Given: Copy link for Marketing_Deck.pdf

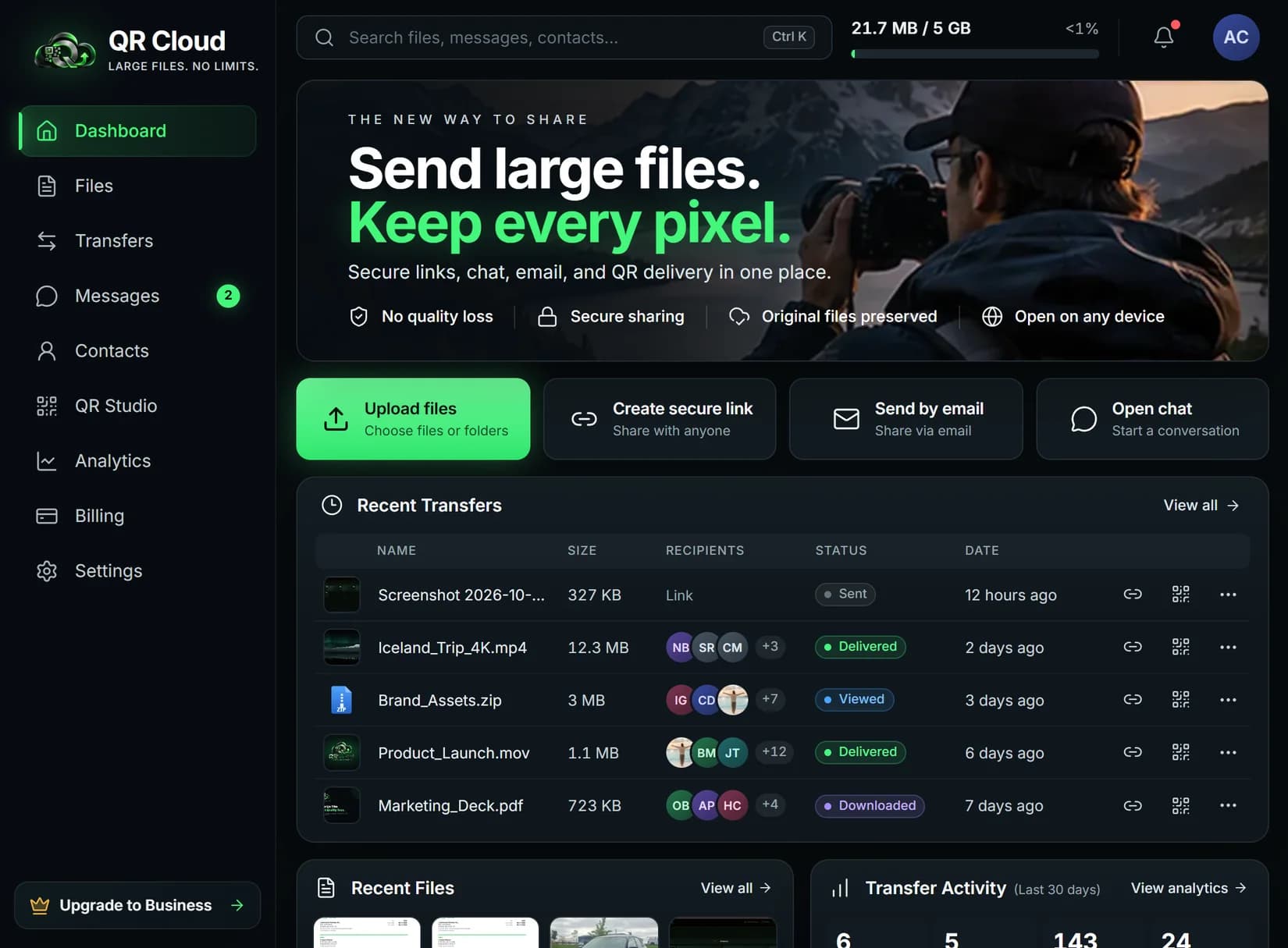Looking at the screenshot, I should 1133,805.
